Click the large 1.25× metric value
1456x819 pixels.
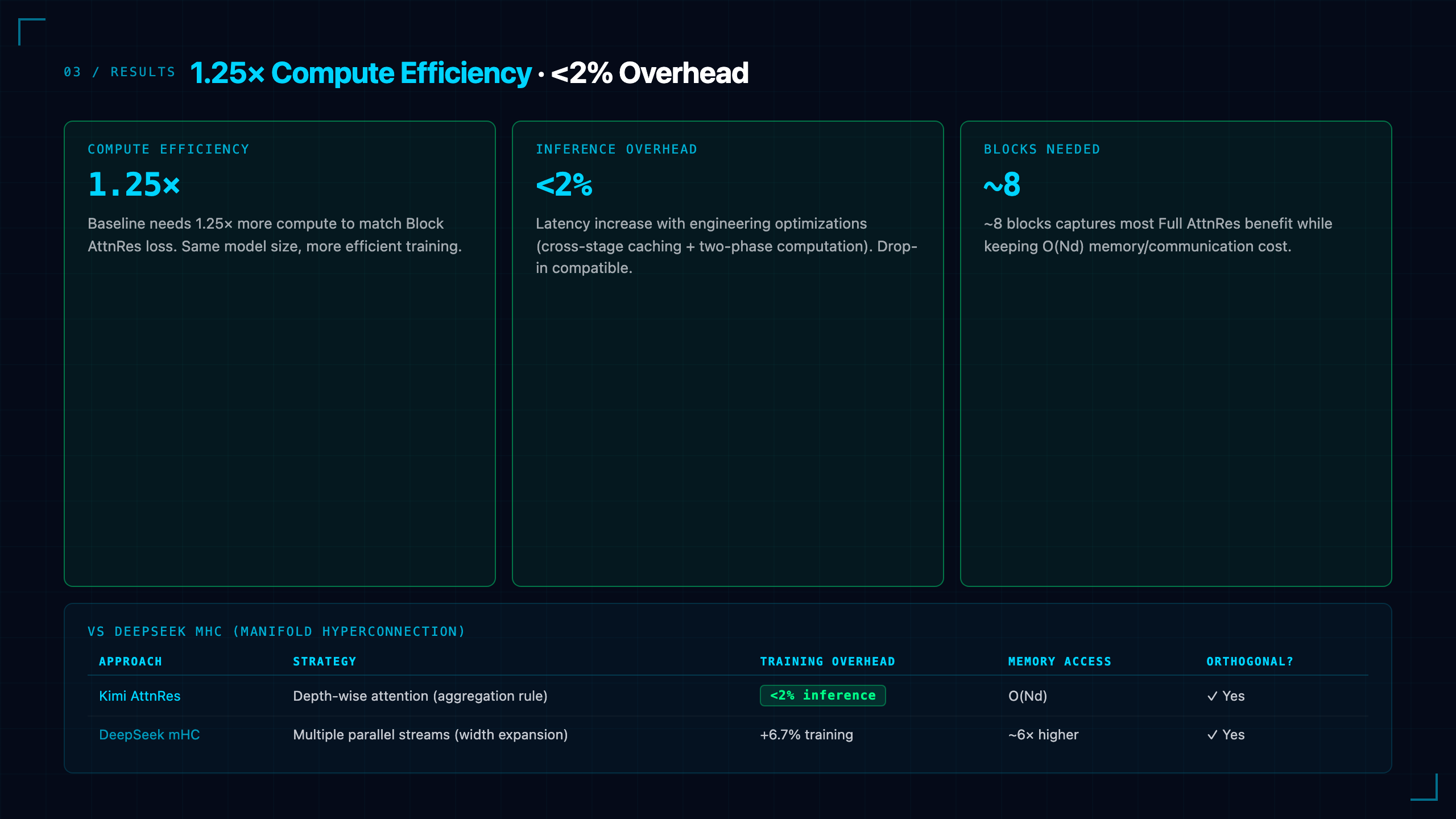134,184
